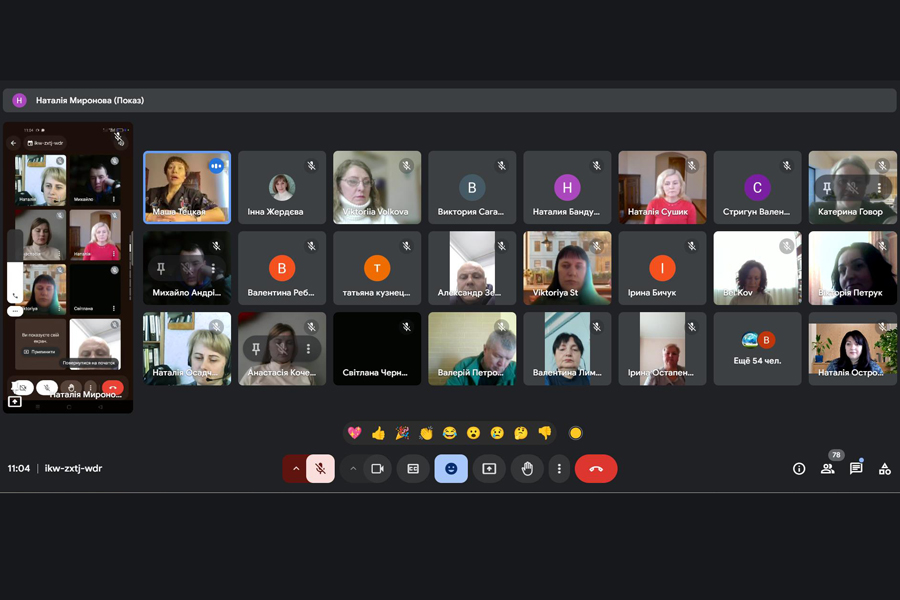The image size is (900, 600).
Task: Select Валентина Лим... video tile
Action: (x=567, y=349)
